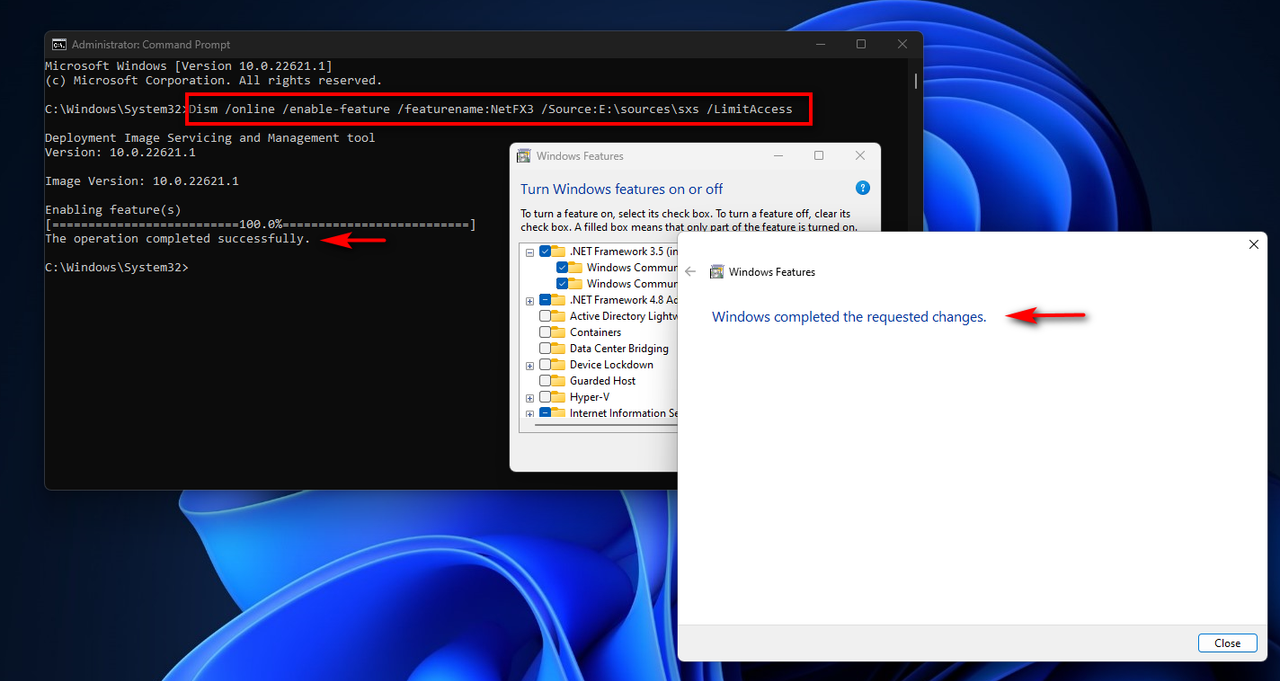Click Close in the completion dialog
1280x681 pixels.
pyautogui.click(x=1227, y=643)
